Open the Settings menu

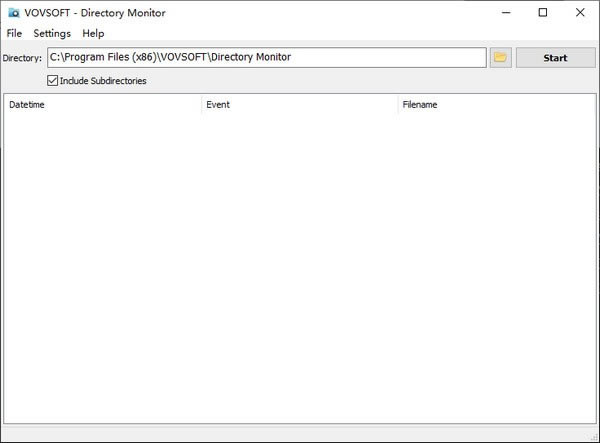pyautogui.click(x=52, y=34)
